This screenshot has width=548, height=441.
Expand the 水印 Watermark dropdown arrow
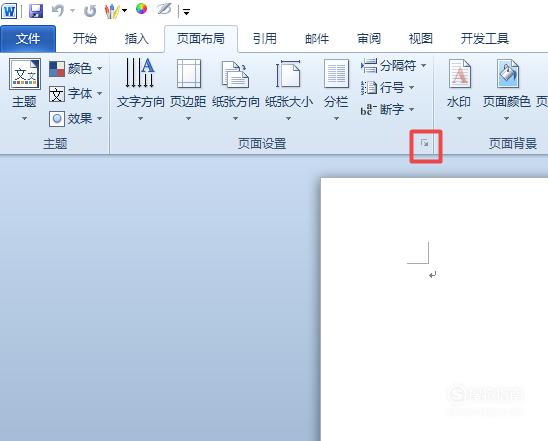460,119
